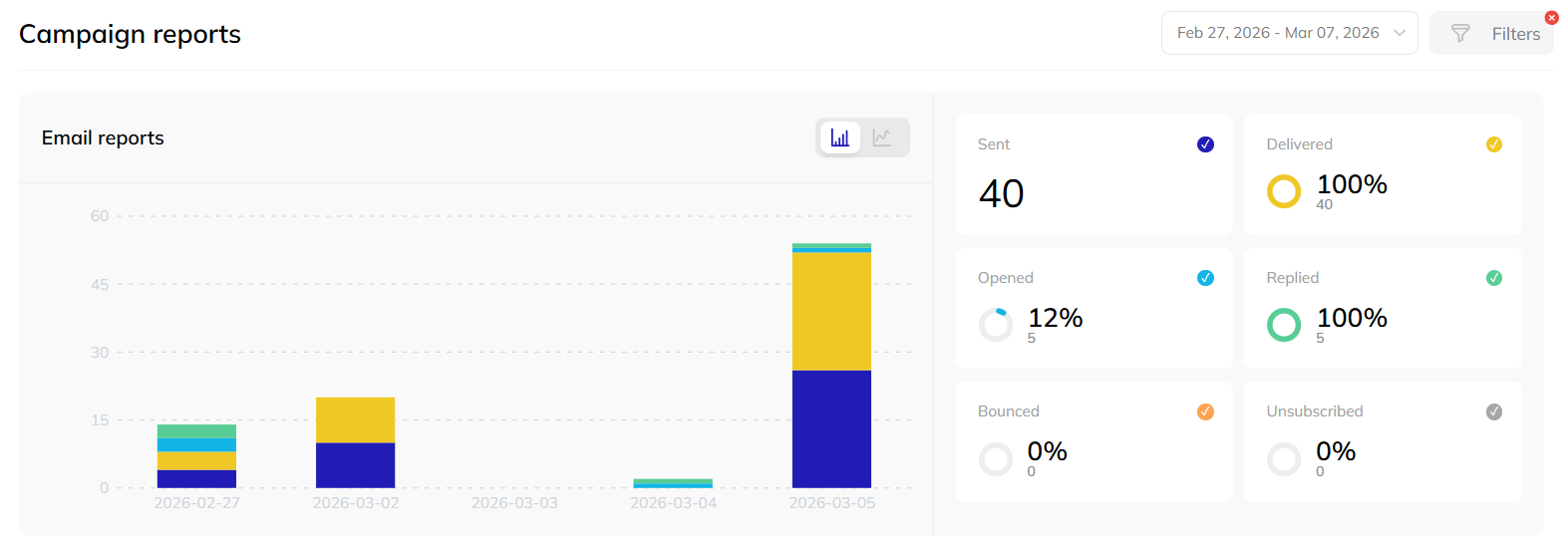Toggle the Bounced metric checkbox
Screen dimensions: 1568x536
point(1205,411)
